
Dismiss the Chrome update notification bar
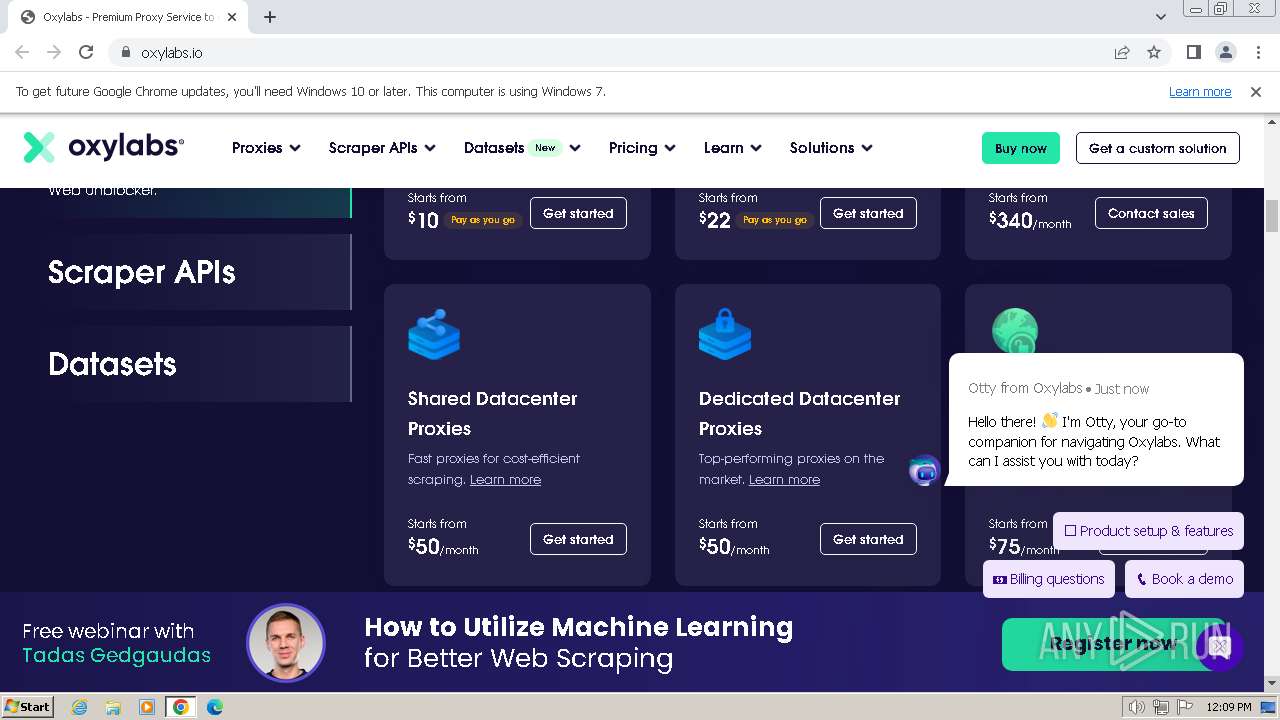1256,91
